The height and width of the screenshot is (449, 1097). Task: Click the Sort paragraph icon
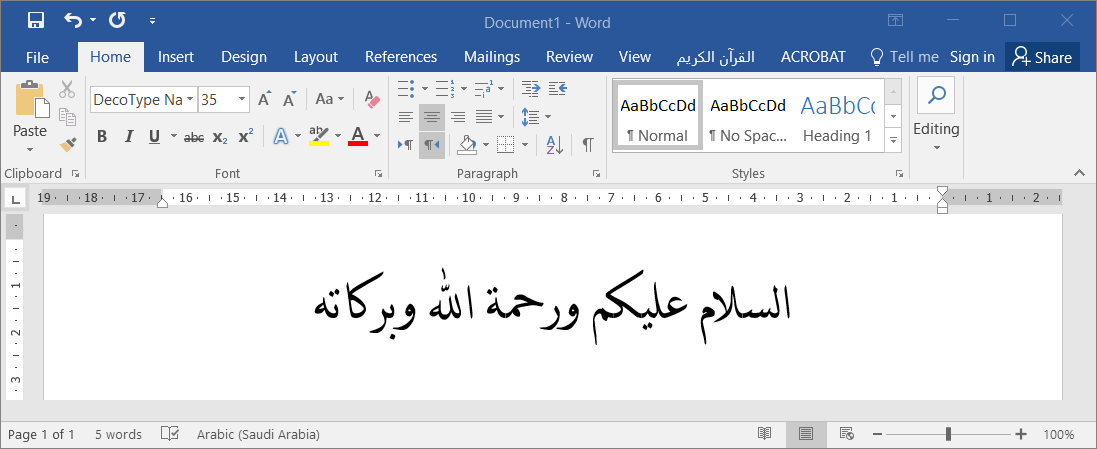coord(555,145)
